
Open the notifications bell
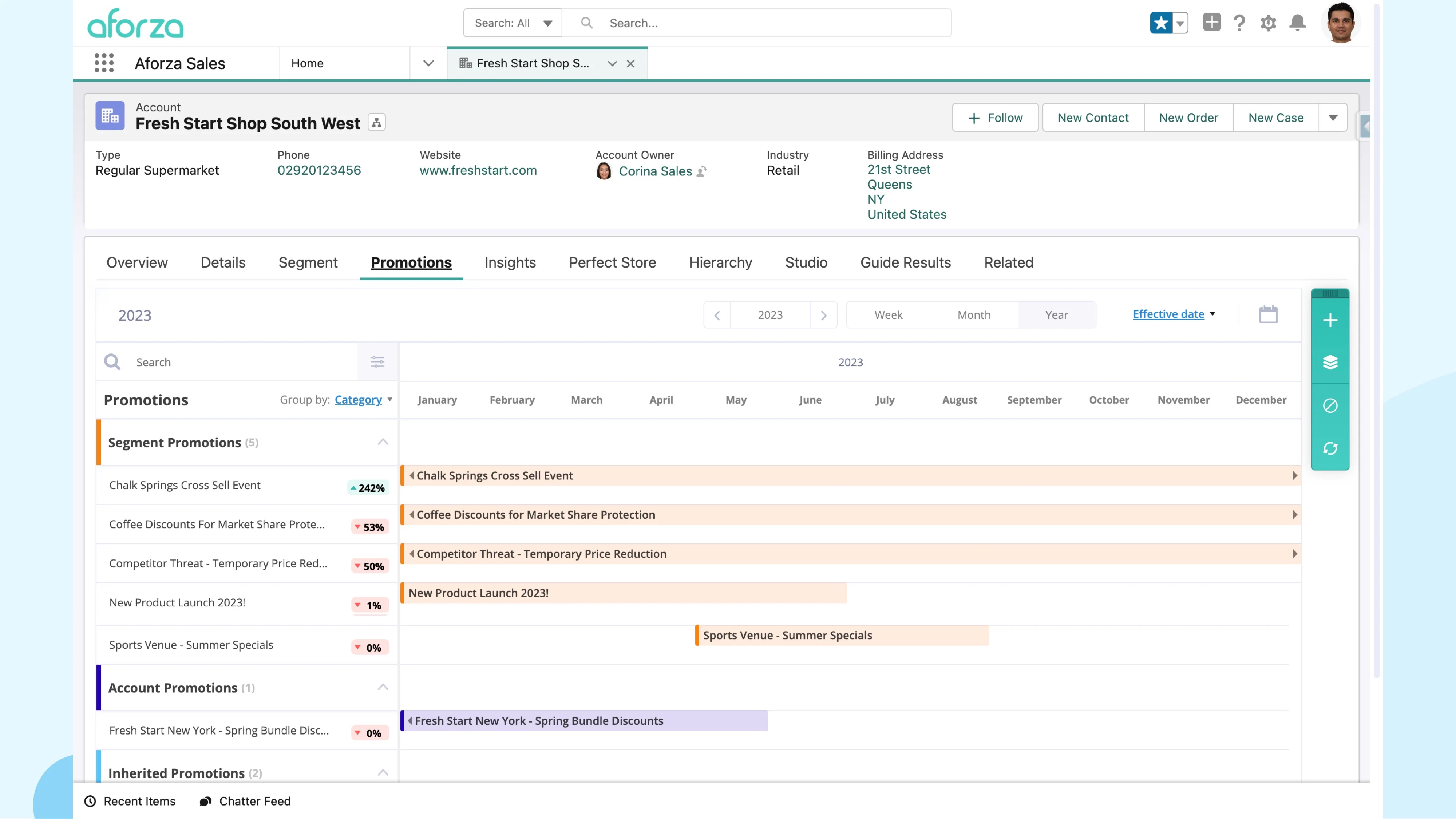1298,23
